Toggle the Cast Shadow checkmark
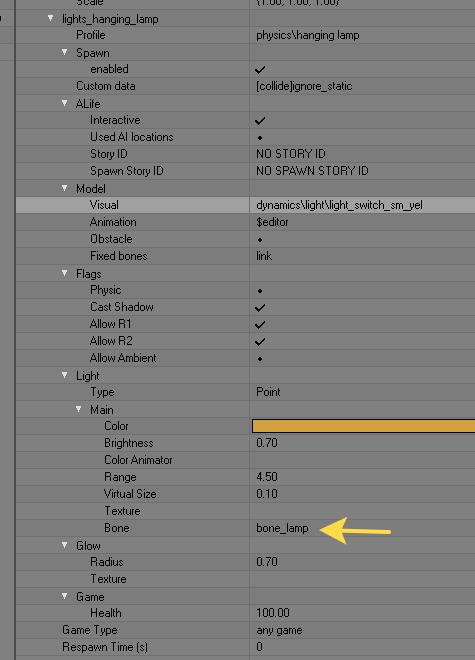 pyautogui.click(x=260, y=307)
